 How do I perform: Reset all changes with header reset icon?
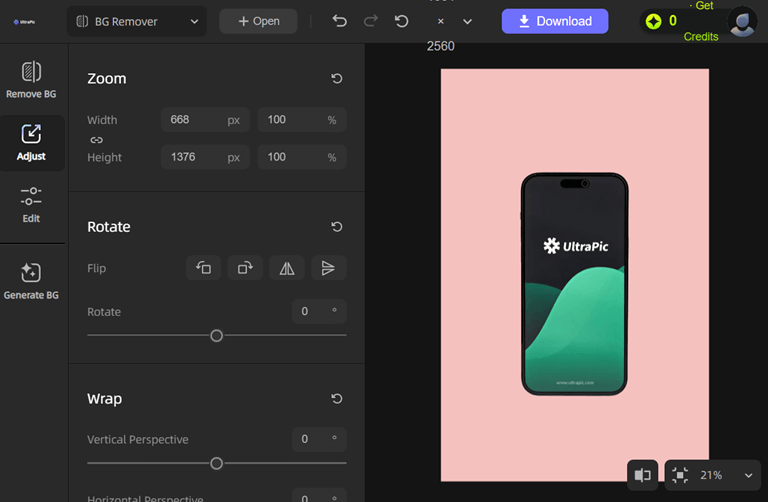point(402,21)
